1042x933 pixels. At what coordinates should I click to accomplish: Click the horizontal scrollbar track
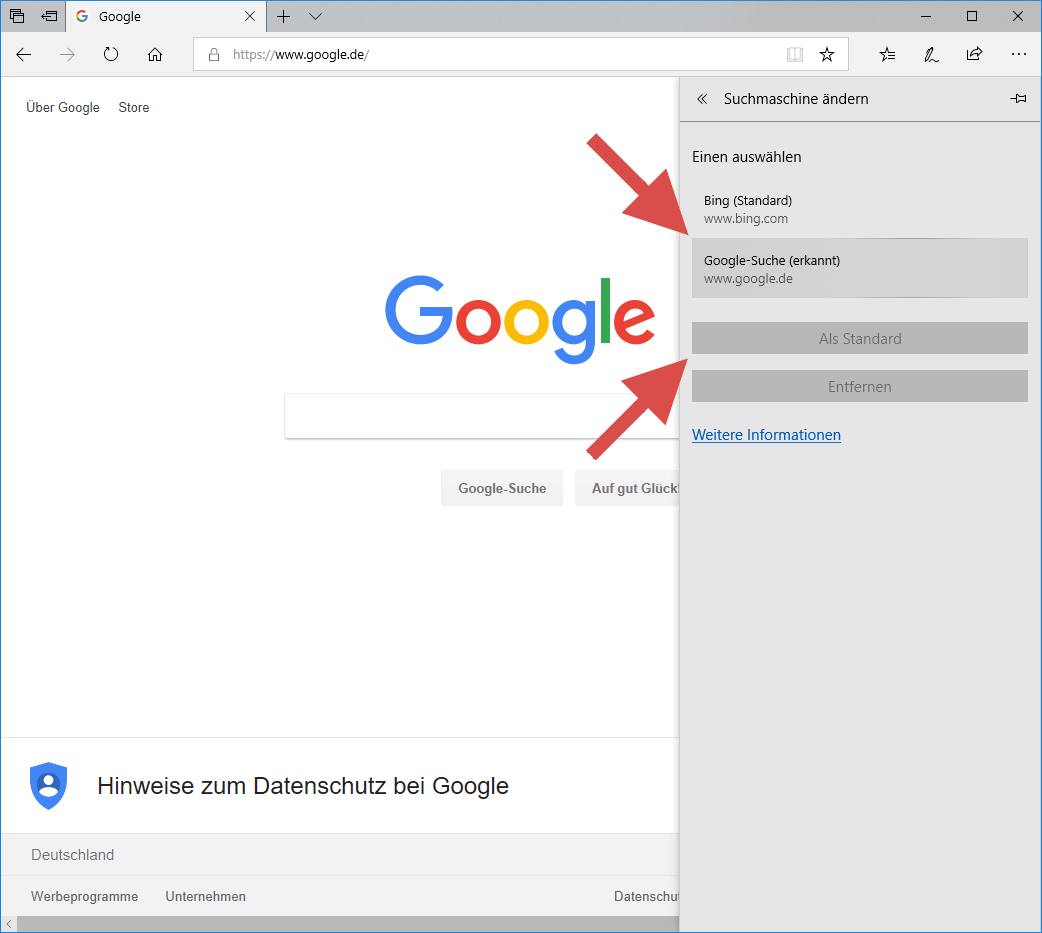pyautogui.click(x=348, y=924)
